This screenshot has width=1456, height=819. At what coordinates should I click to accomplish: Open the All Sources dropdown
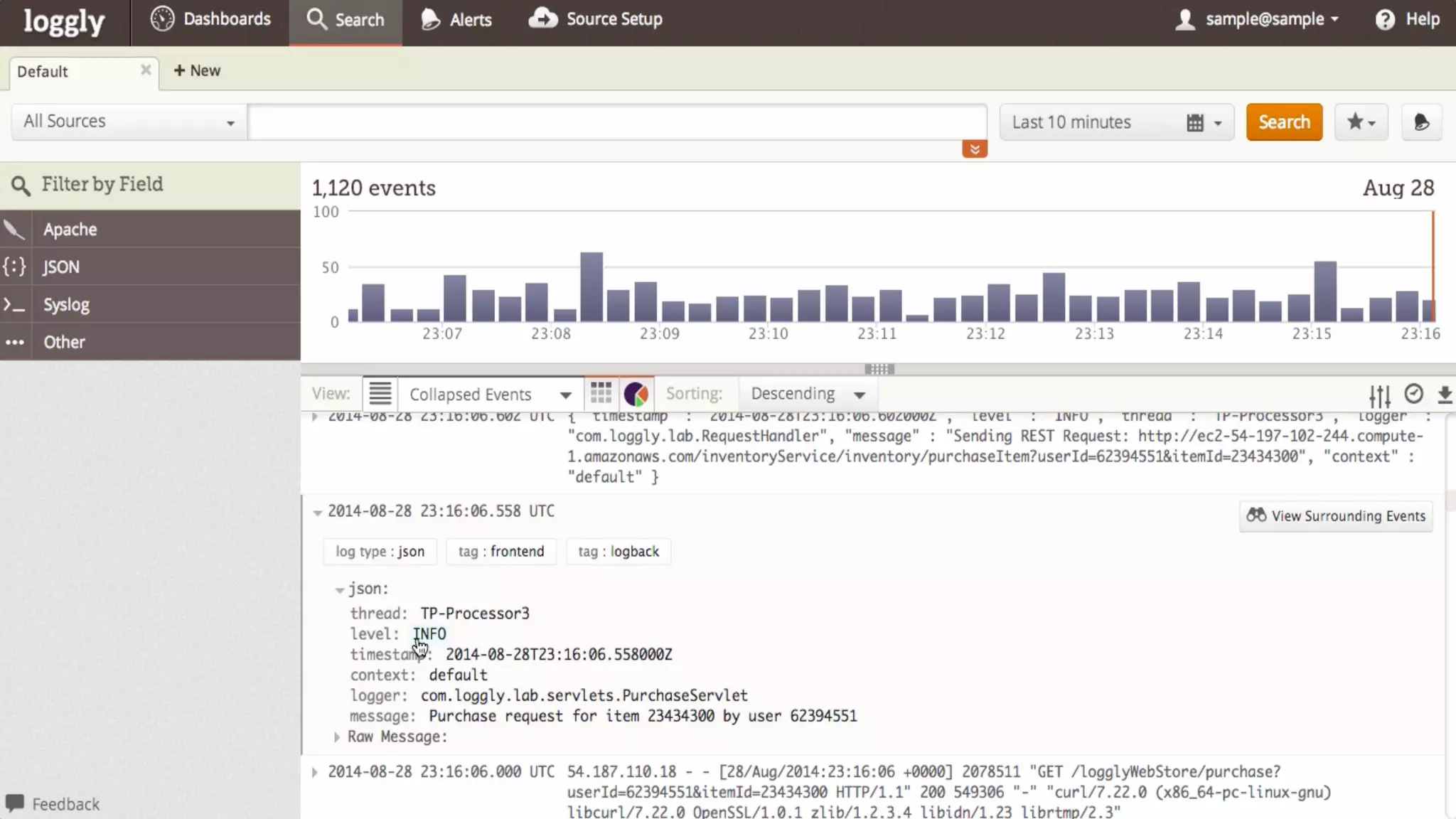(x=129, y=122)
